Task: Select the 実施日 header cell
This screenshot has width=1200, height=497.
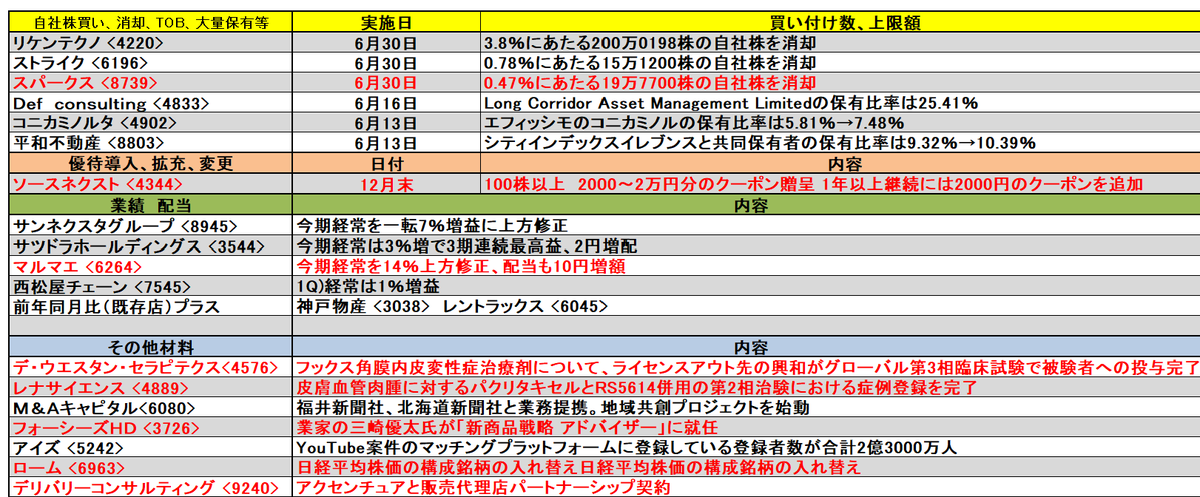Action: 385,22
